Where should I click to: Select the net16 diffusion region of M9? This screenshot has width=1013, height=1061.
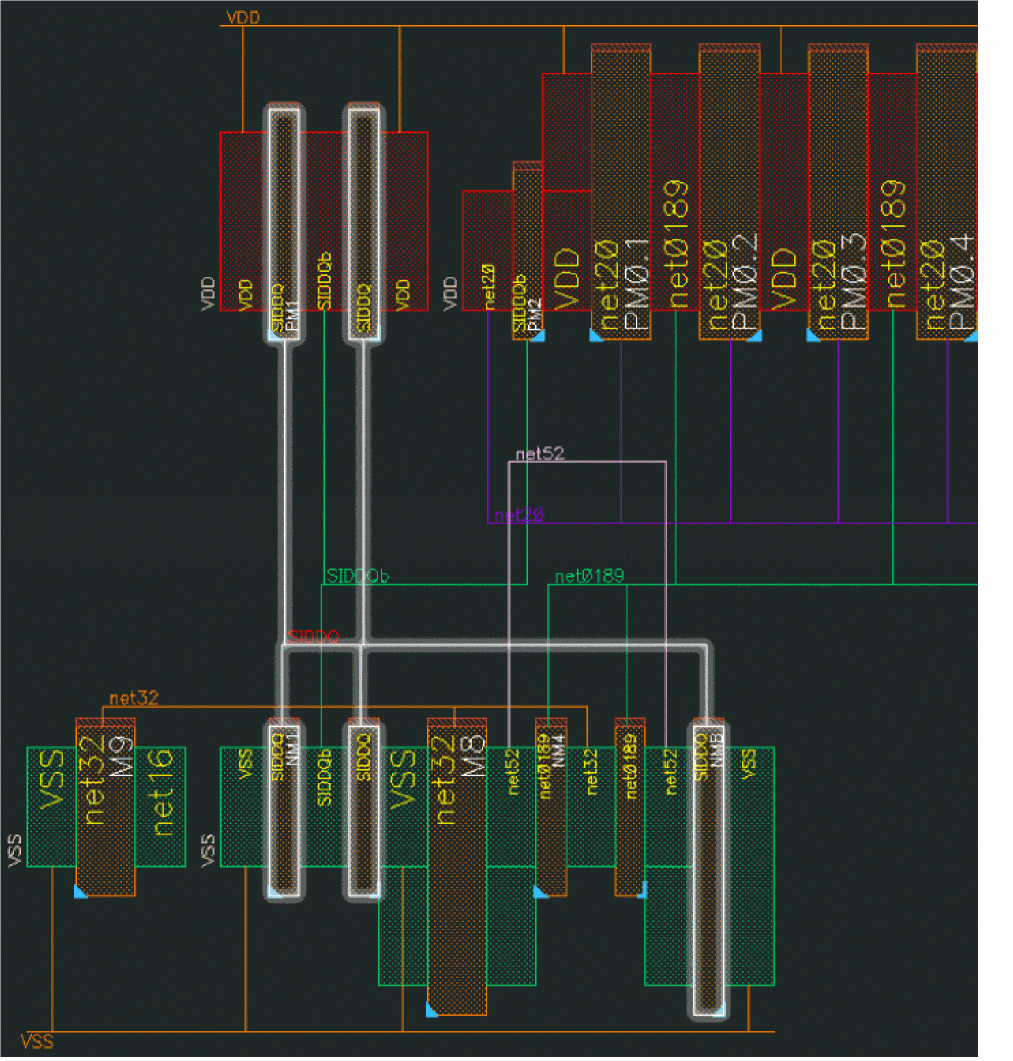[x=160, y=806]
